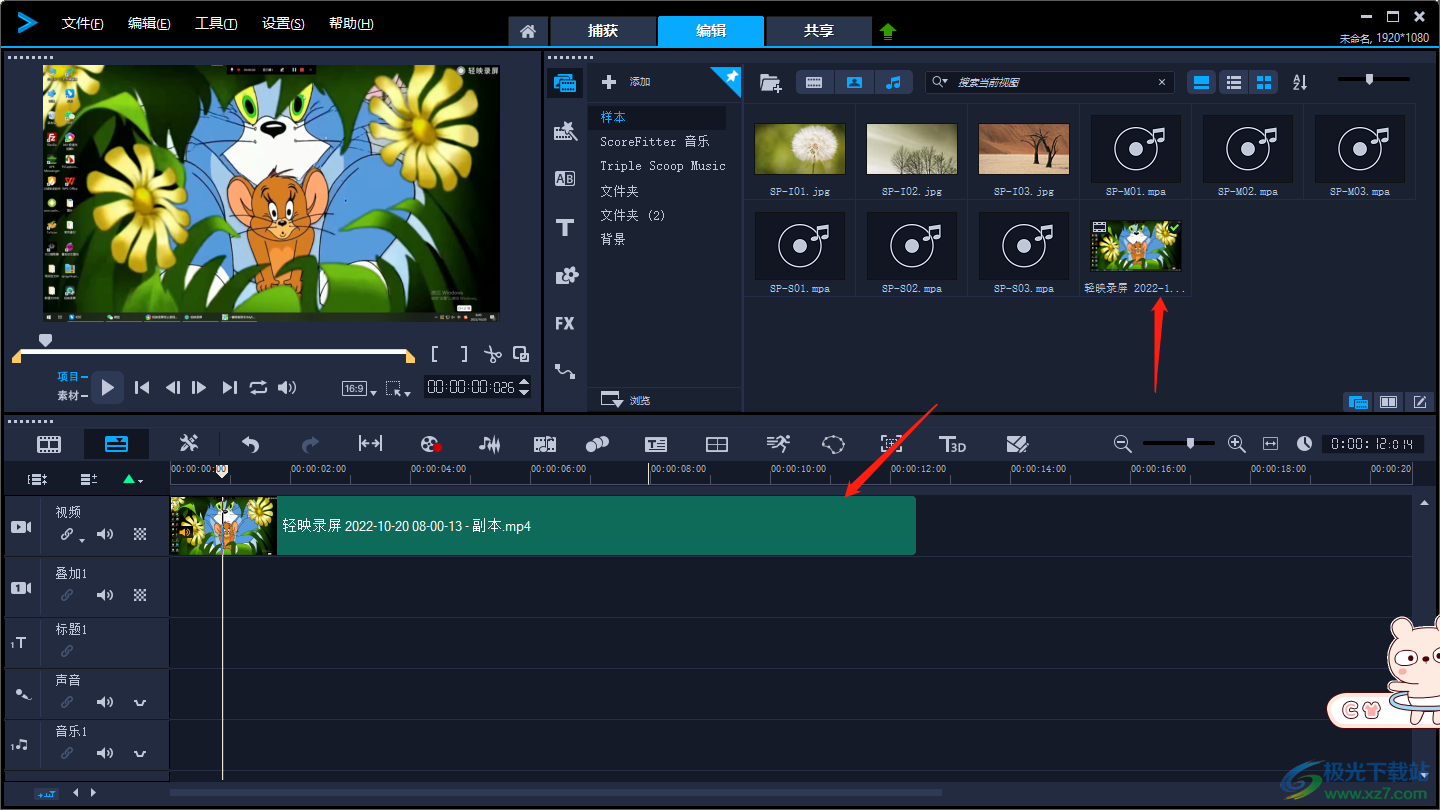The image size is (1440, 810).
Task: Open the resize/crop mode dropdown
Action: 398,389
